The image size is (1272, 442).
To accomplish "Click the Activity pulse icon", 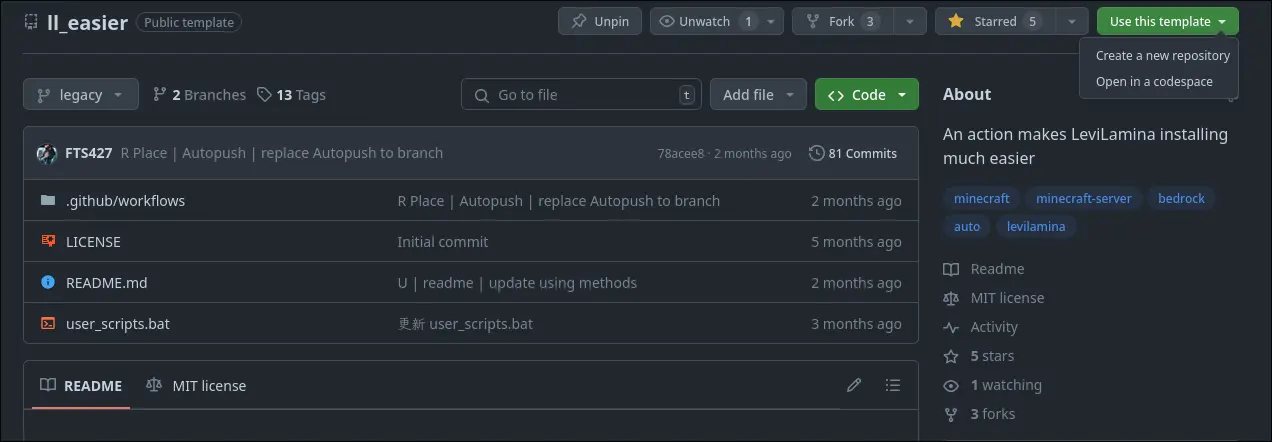I will (x=951, y=327).
